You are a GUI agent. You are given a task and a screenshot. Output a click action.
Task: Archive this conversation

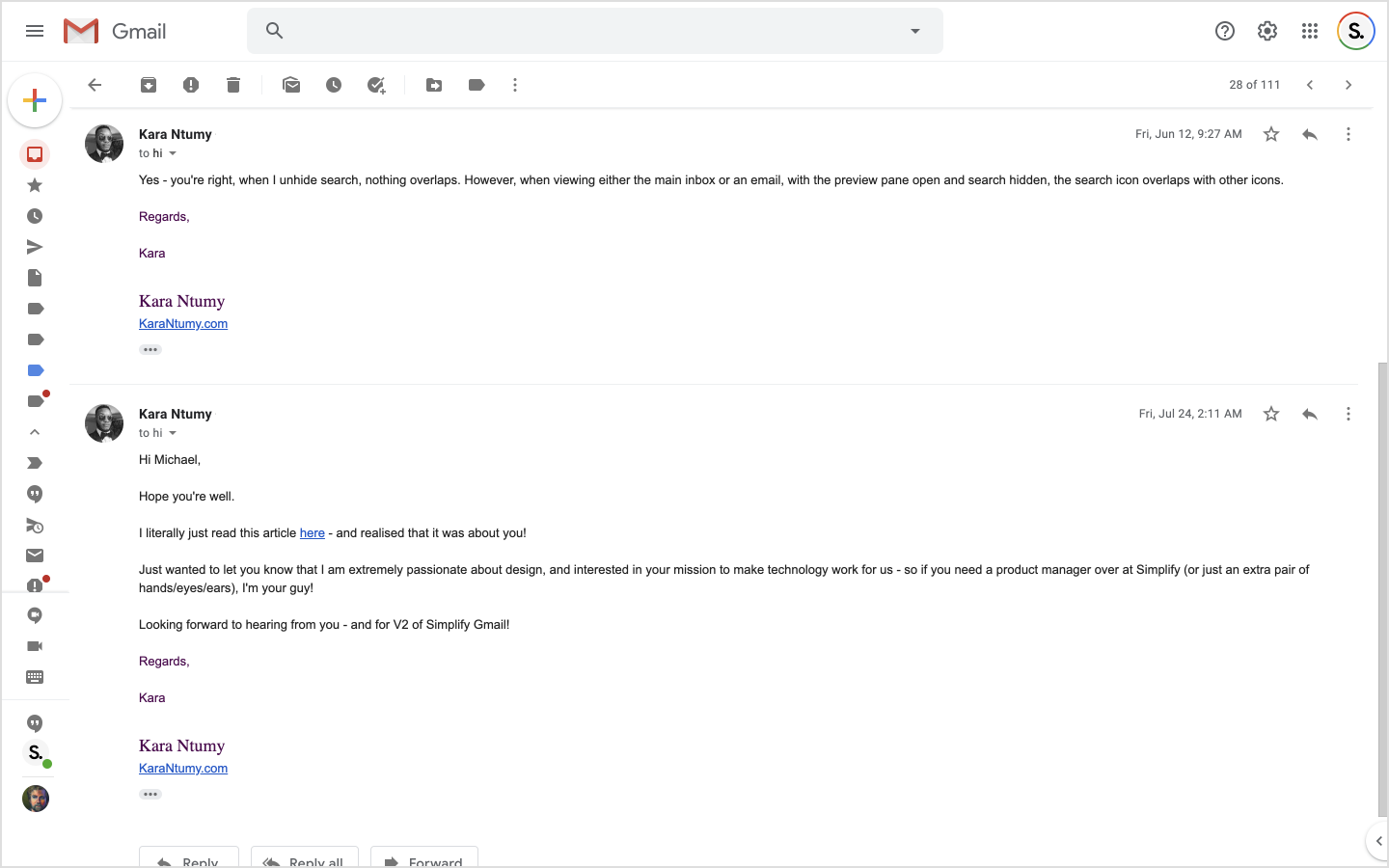click(149, 85)
